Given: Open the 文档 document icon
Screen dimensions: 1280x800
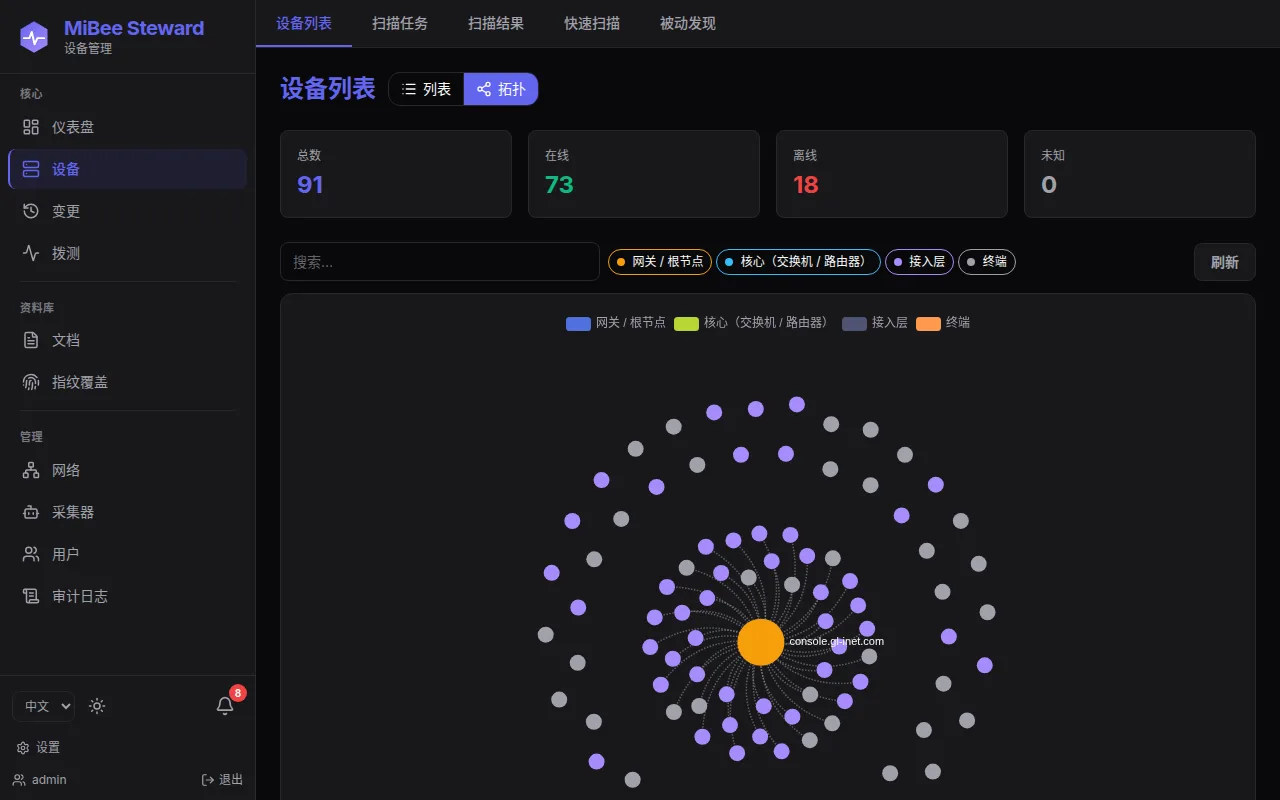Looking at the screenshot, I should point(31,340).
